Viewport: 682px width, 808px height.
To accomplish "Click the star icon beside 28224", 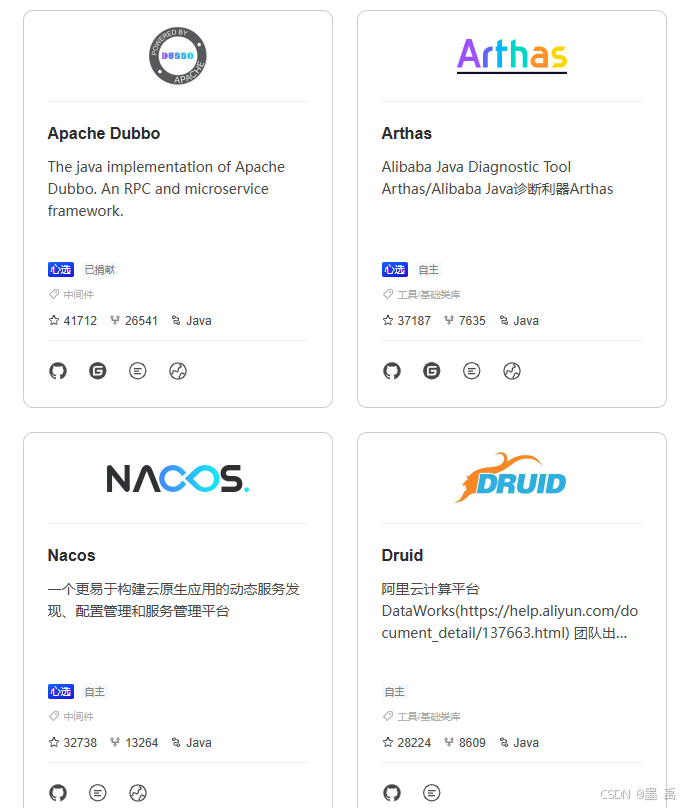I will point(388,742).
